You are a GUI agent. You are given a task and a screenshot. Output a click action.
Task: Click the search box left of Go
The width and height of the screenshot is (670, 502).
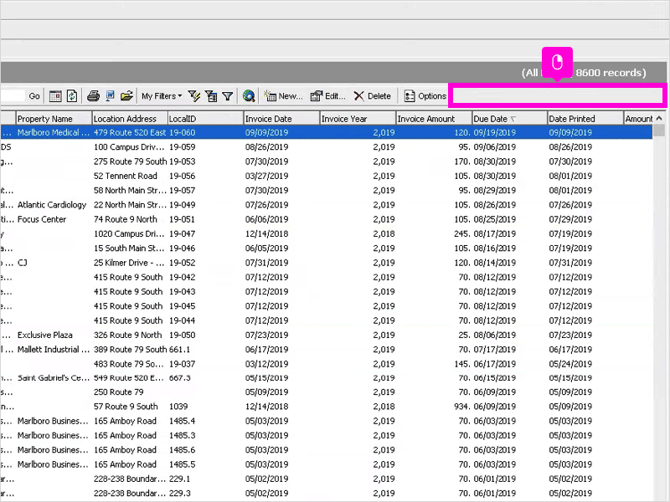[x=13, y=96]
